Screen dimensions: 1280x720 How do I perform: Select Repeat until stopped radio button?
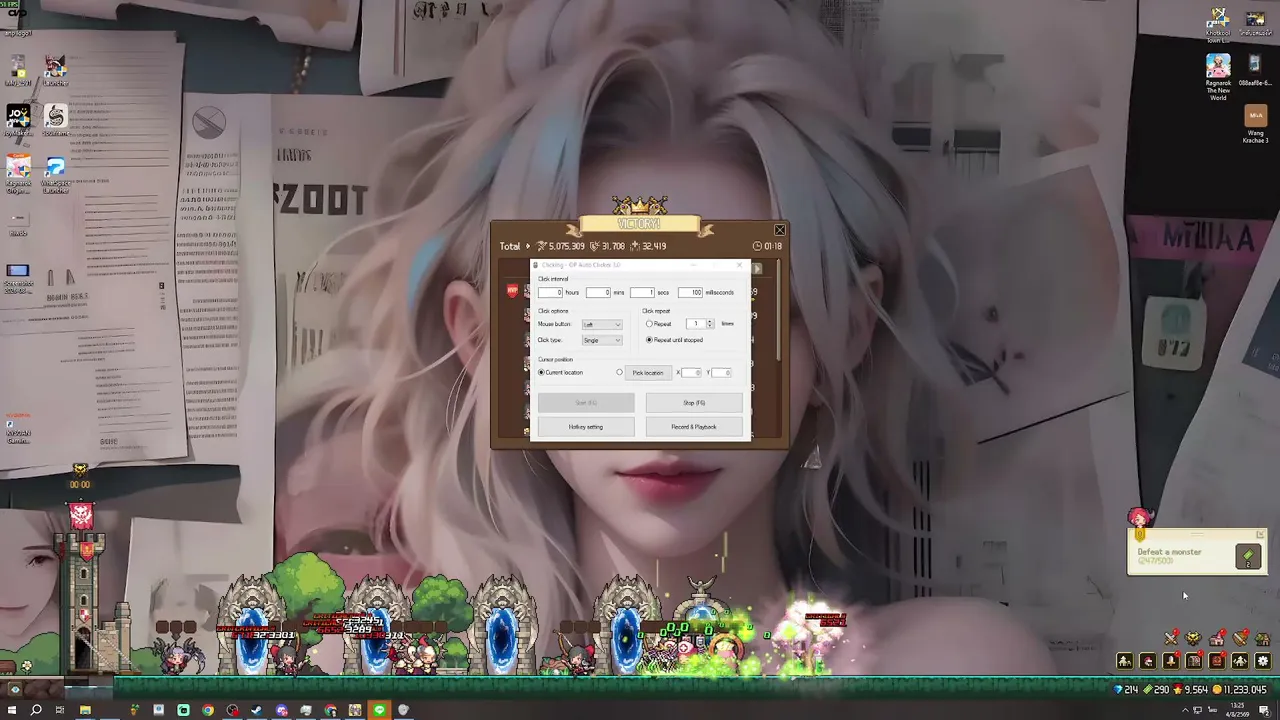pyautogui.click(x=649, y=340)
